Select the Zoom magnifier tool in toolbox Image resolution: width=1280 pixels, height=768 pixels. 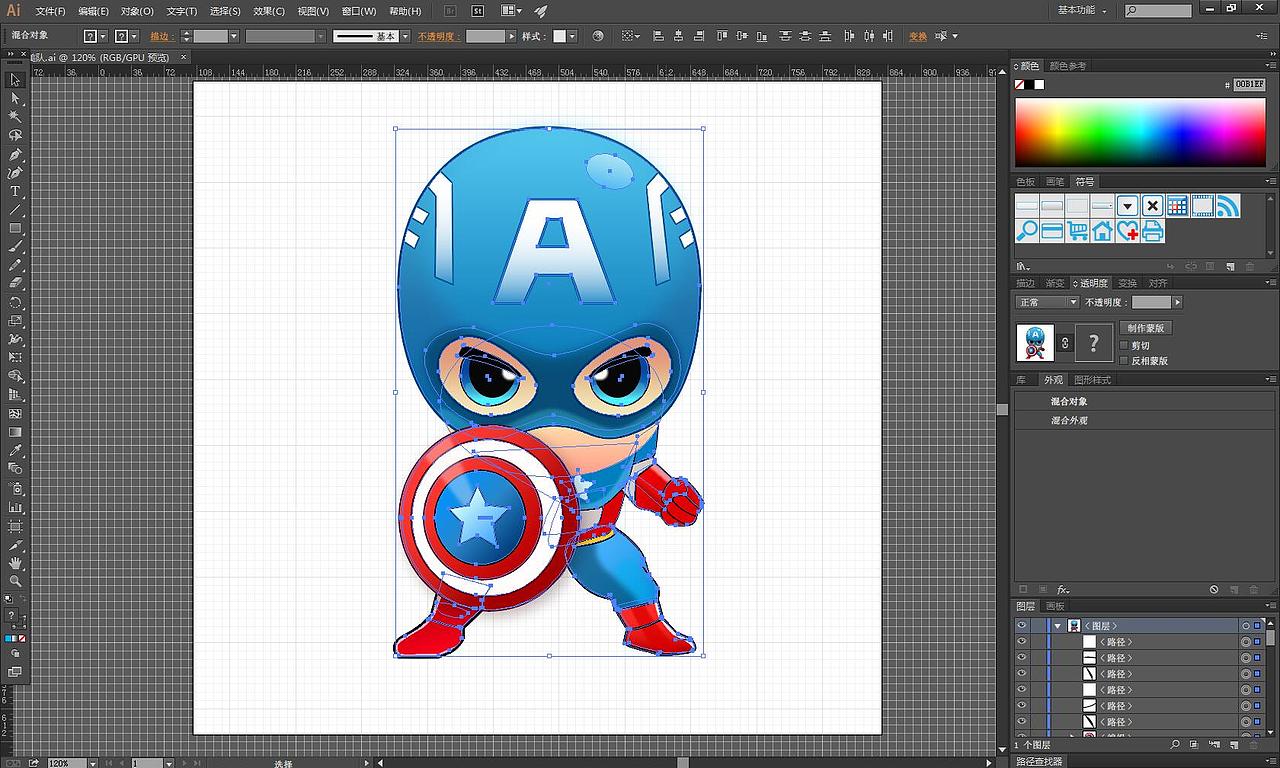click(15, 581)
